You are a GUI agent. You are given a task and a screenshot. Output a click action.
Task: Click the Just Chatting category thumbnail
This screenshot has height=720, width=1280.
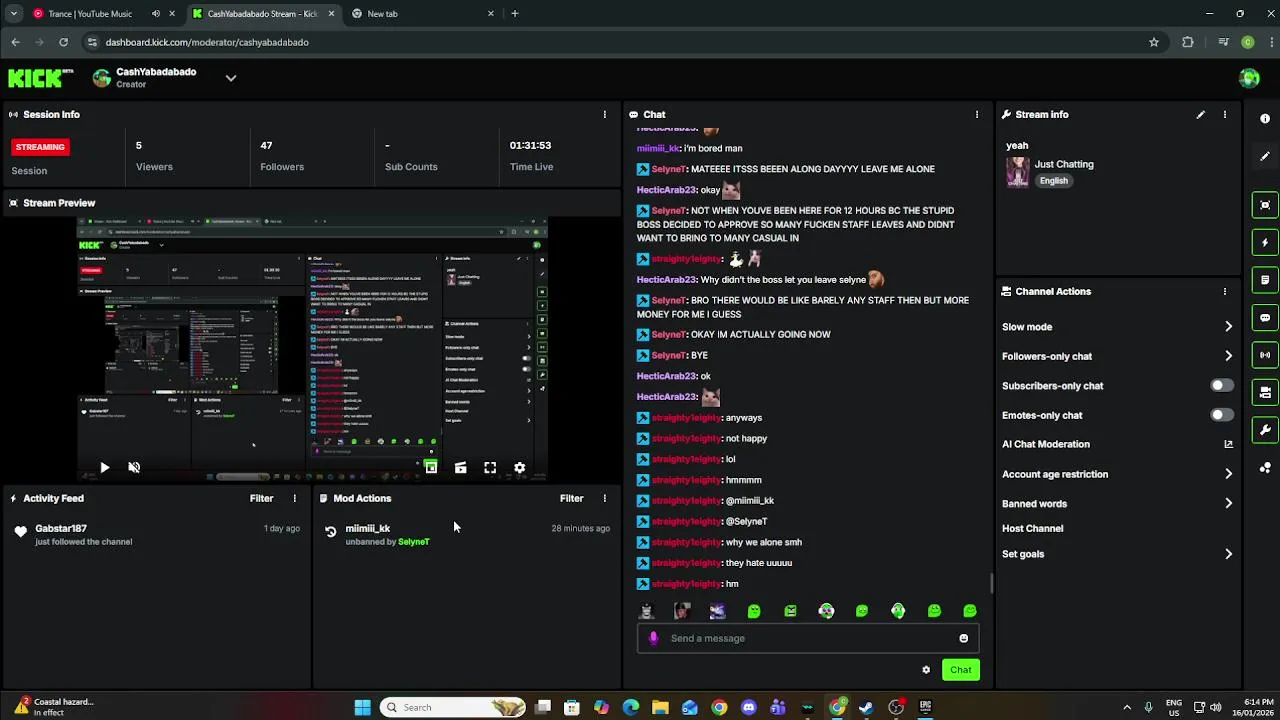pyautogui.click(x=1018, y=172)
